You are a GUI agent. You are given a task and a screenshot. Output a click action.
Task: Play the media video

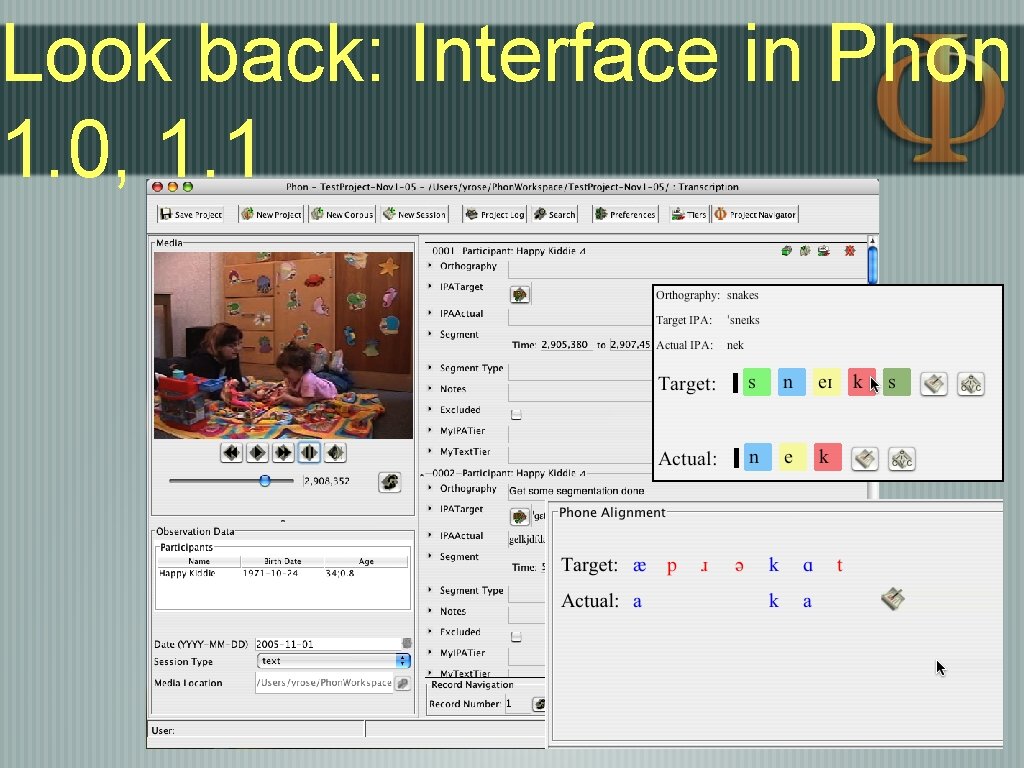257,453
